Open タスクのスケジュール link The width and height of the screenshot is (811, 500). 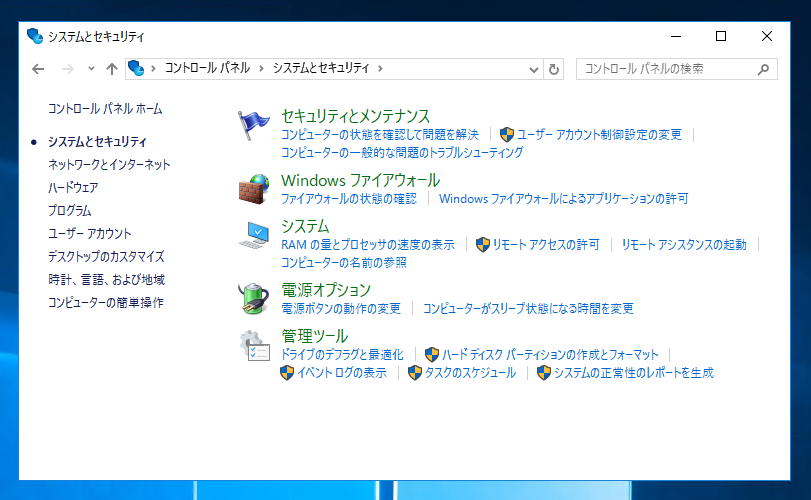[x=470, y=373]
